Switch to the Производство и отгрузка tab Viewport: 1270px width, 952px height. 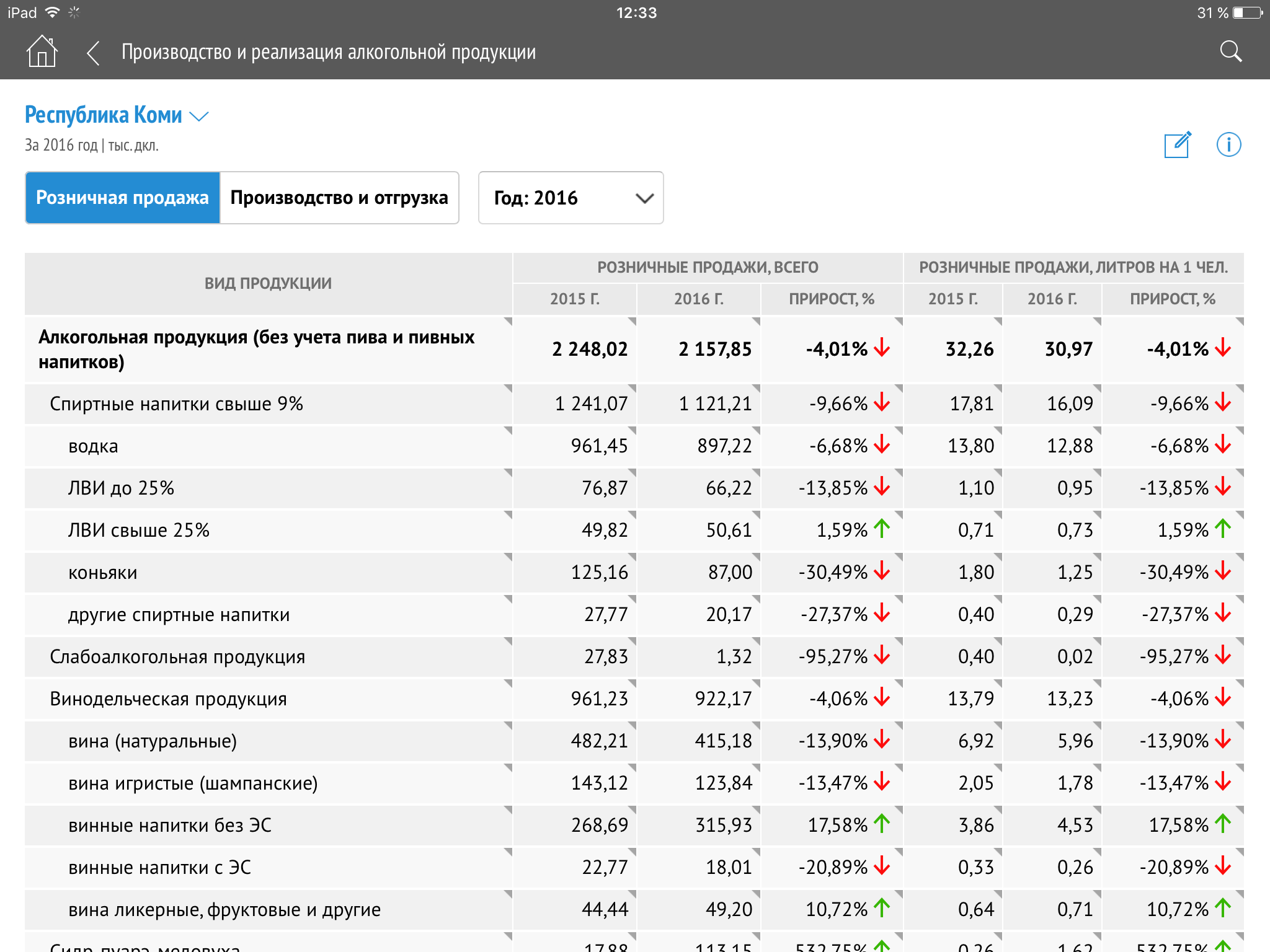339,198
